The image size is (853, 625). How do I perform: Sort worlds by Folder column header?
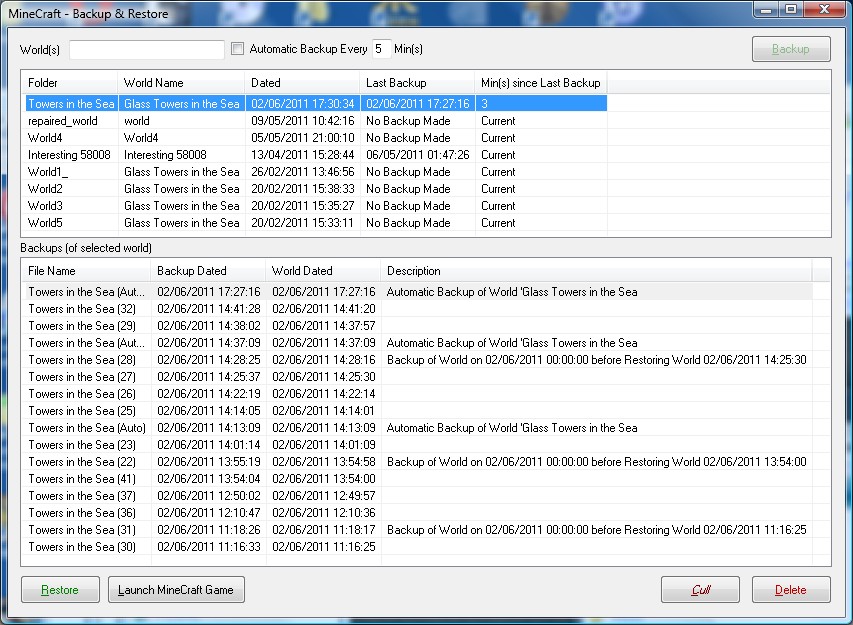tap(68, 83)
